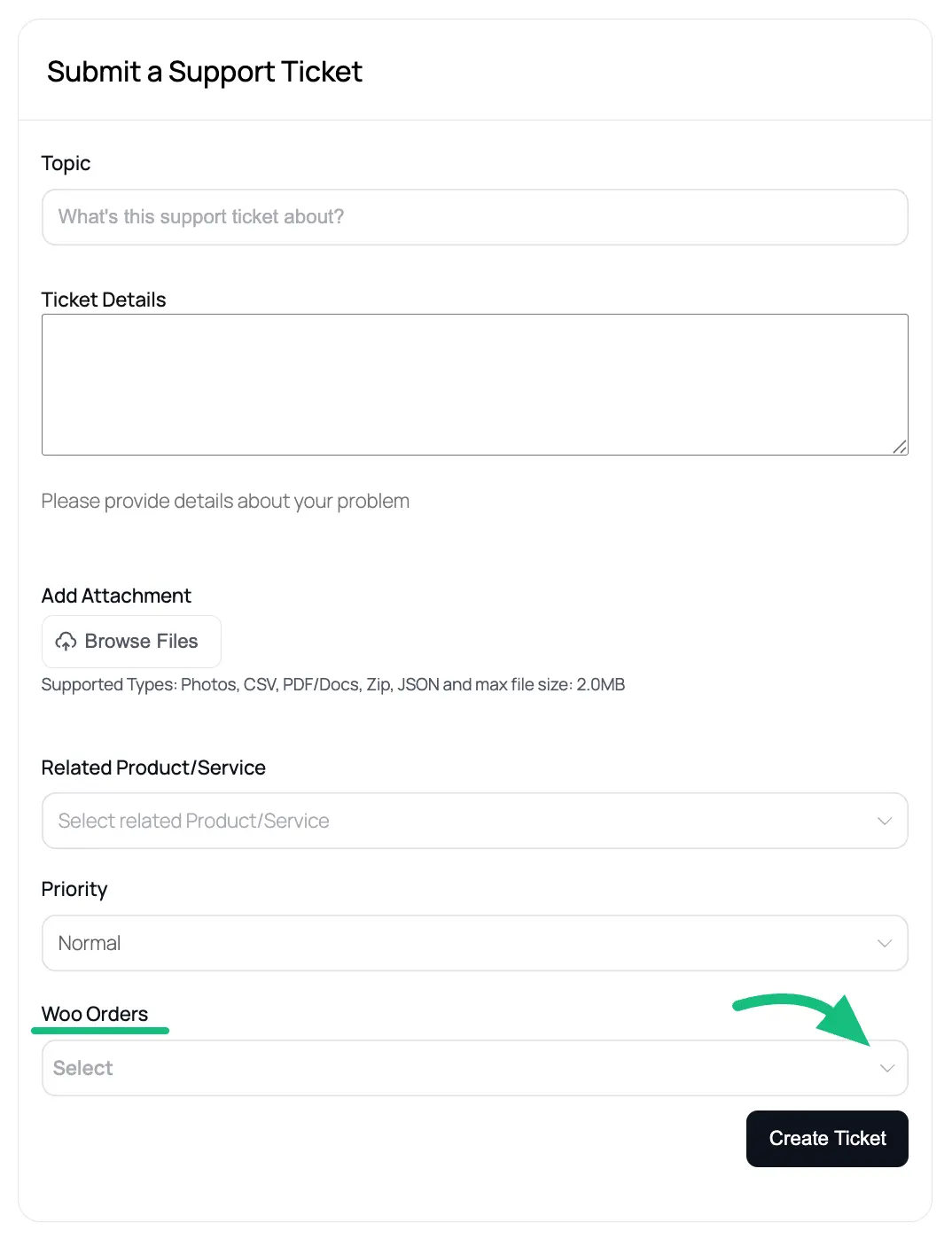Click the Supported Types helper text

click(332, 684)
